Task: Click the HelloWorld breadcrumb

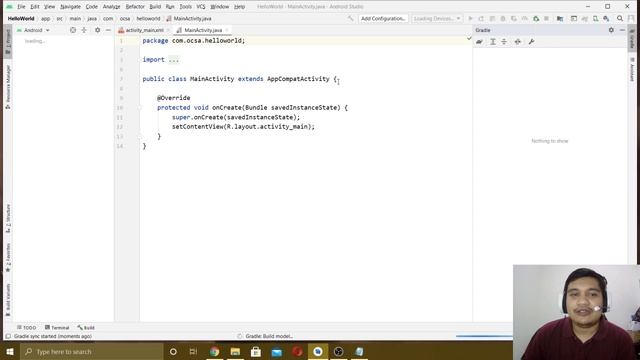Action: click(21, 18)
